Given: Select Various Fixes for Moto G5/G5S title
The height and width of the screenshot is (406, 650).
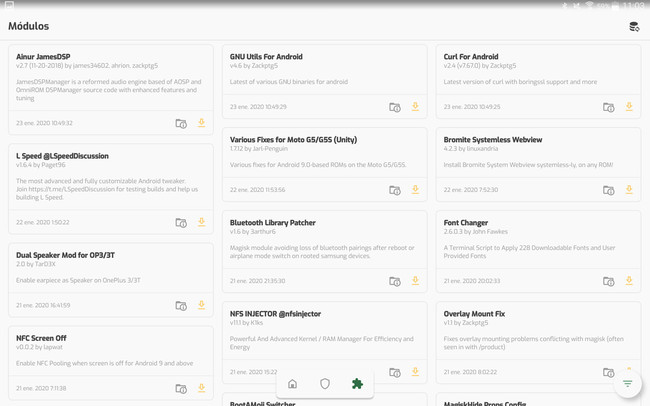Looking at the screenshot, I should (x=293, y=140).
